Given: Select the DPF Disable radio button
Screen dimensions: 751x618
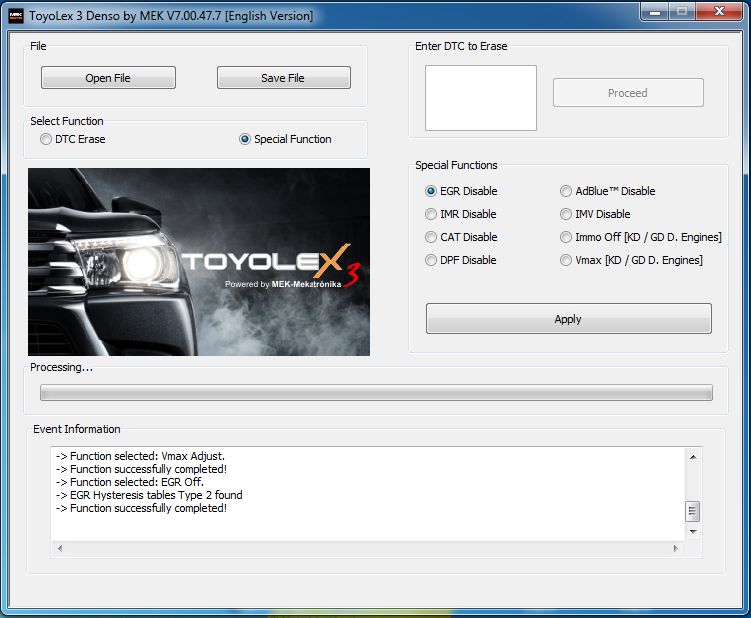Looking at the screenshot, I should tap(431, 260).
